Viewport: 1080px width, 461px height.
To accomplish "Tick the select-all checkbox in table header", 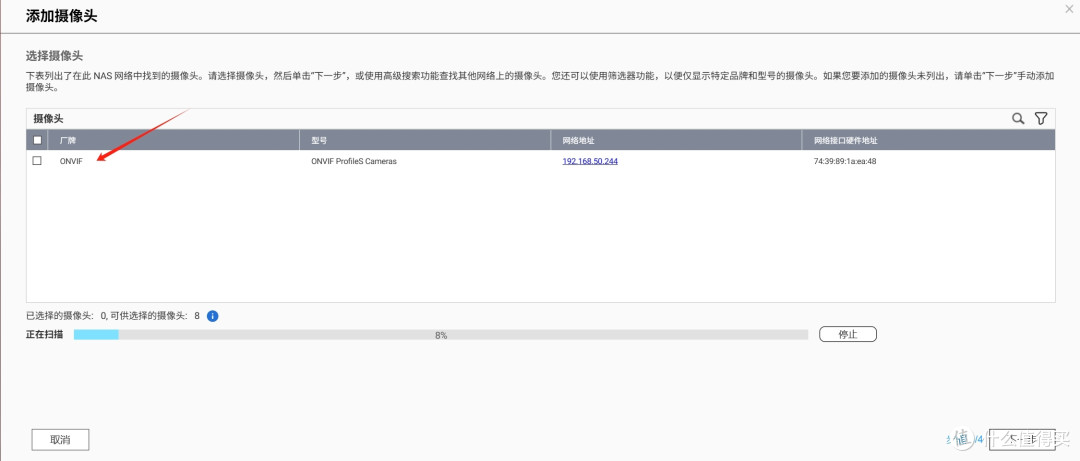I will (37, 140).
